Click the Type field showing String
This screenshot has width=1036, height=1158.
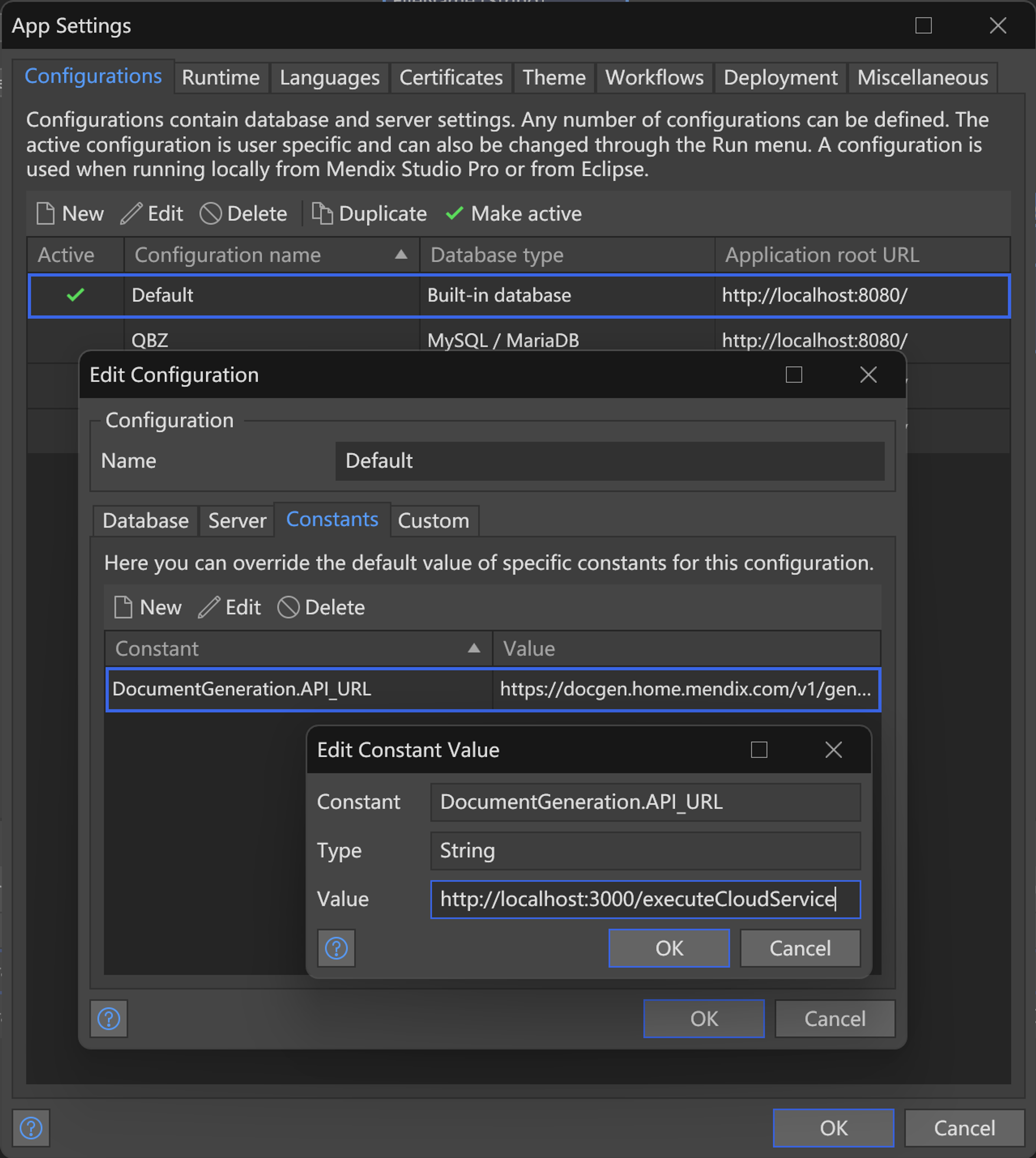[x=645, y=851]
